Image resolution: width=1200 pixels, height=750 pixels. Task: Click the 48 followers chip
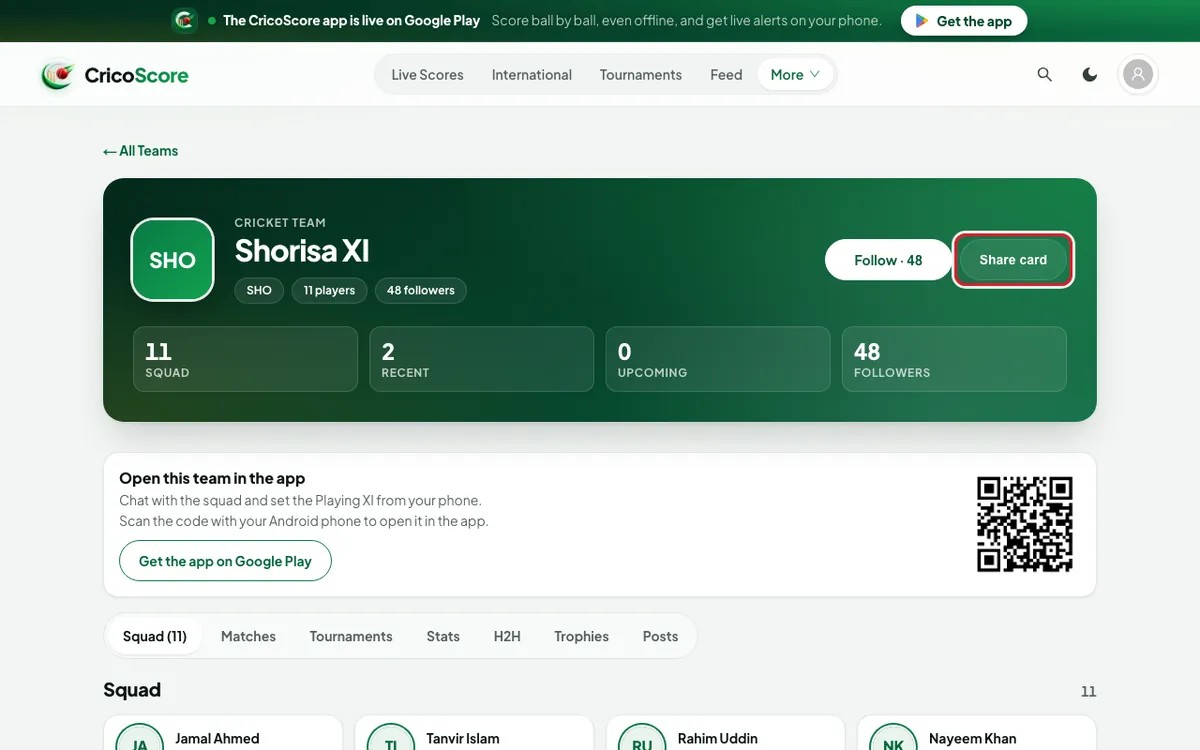click(x=420, y=290)
